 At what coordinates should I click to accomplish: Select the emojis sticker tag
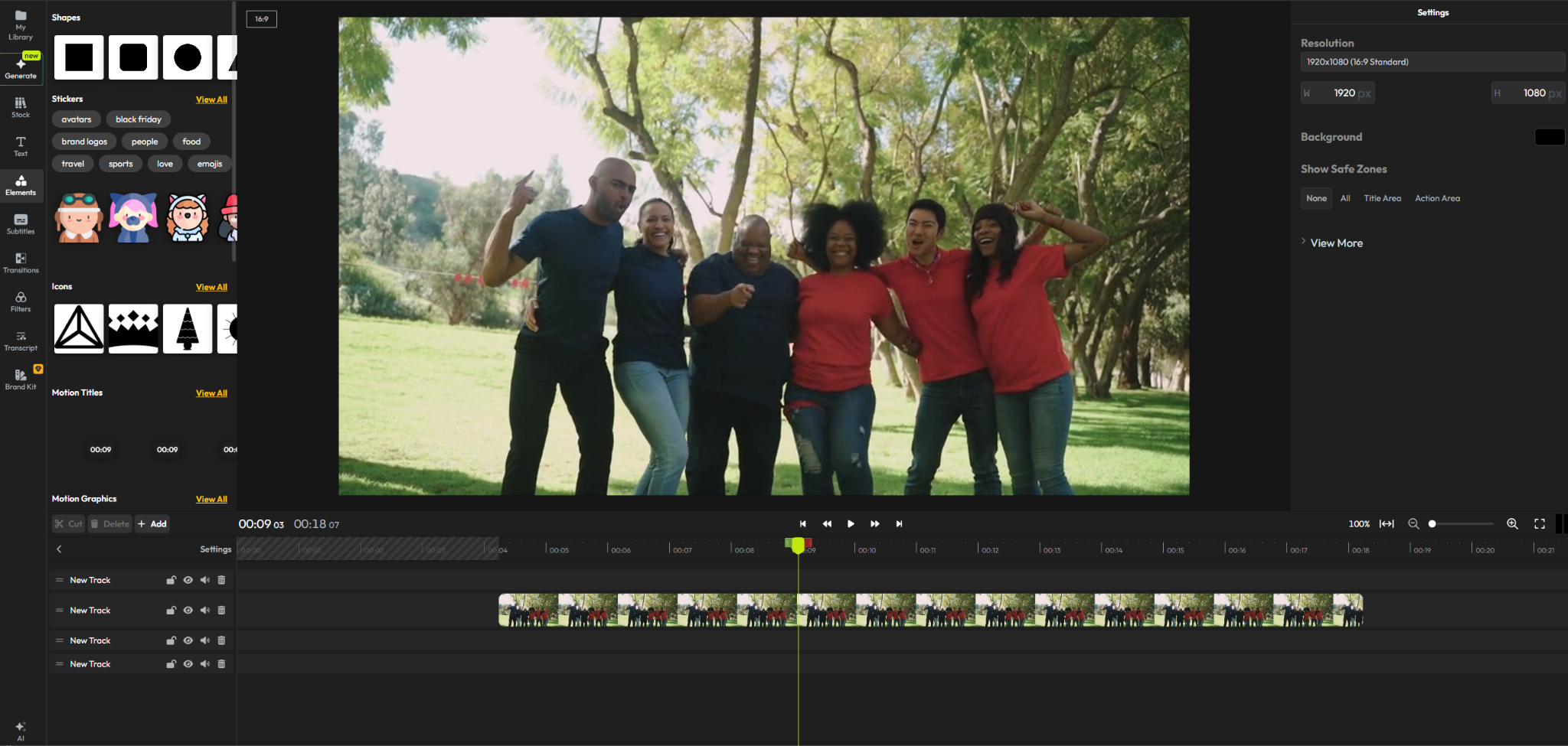210,164
